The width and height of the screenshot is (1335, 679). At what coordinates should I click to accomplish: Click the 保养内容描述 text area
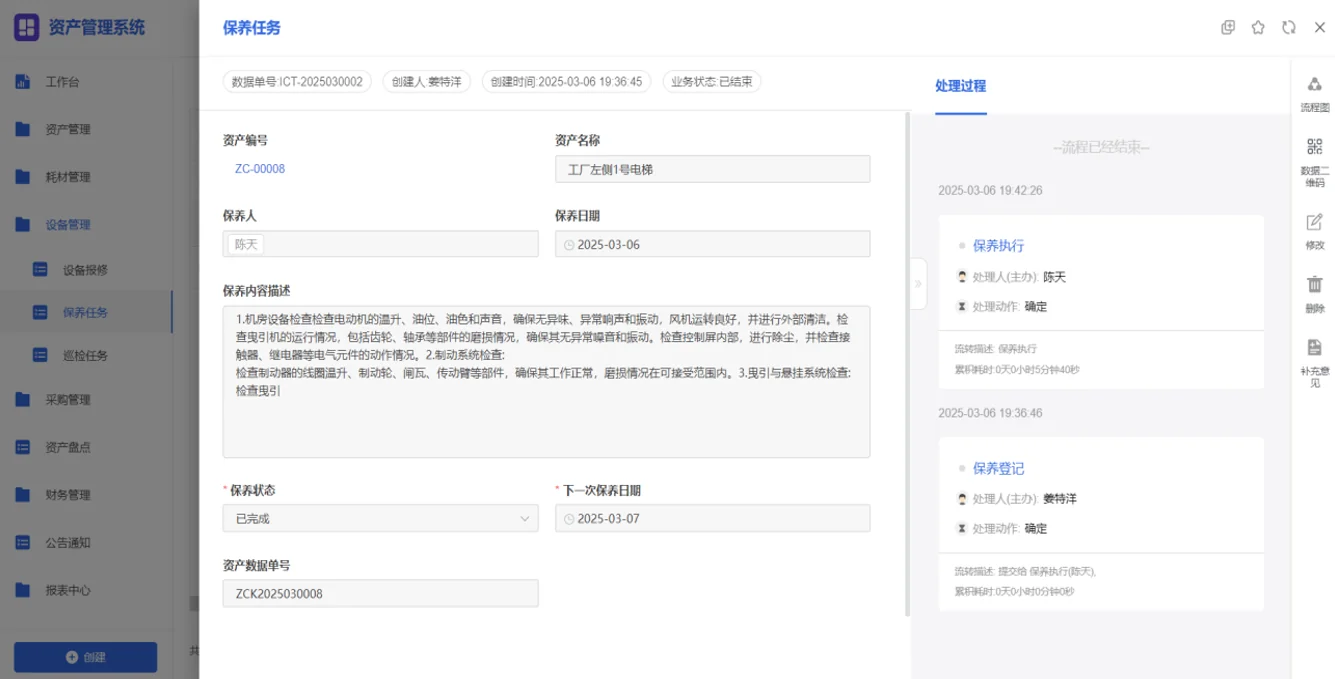coord(546,381)
